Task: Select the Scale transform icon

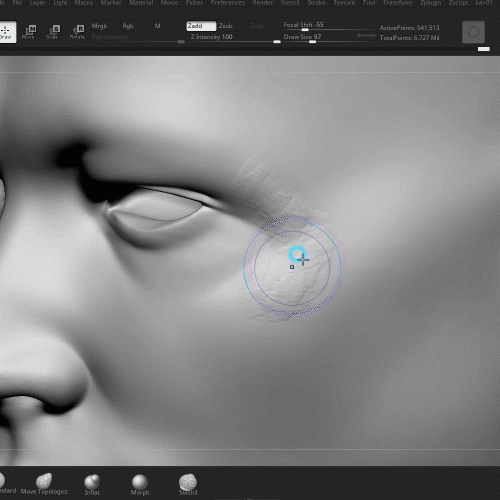Action: tap(53, 32)
